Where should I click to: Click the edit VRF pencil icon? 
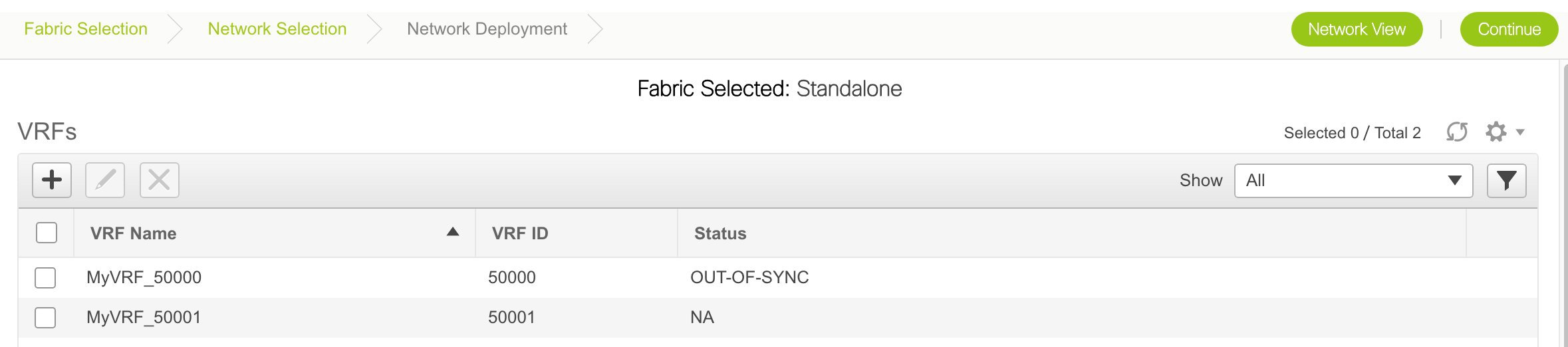tap(105, 180)
